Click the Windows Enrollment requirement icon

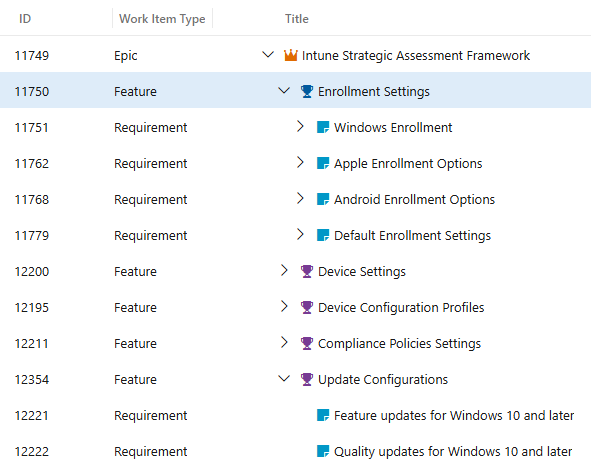pos(323,127)
